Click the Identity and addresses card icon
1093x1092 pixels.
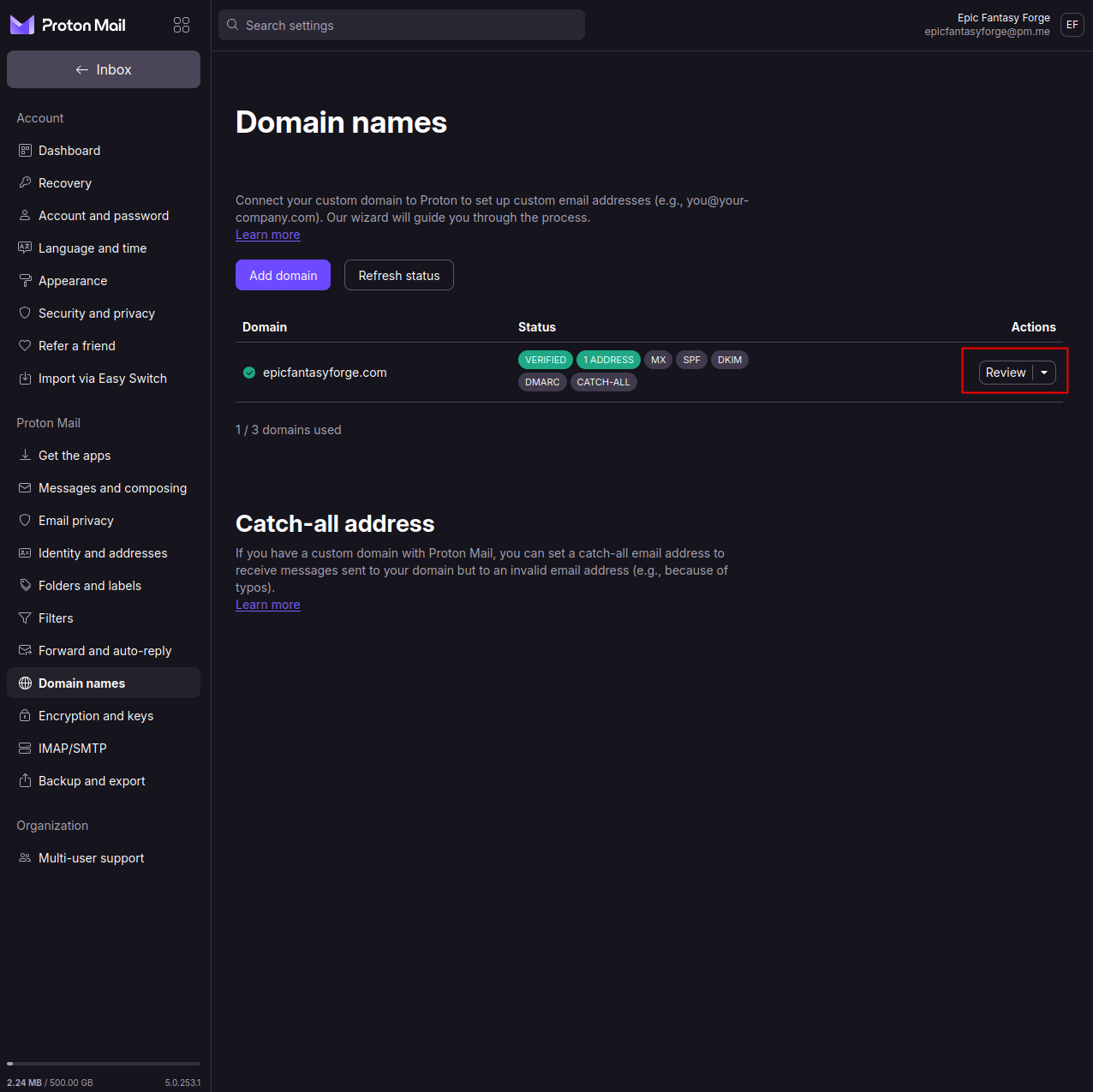[25, 553]
